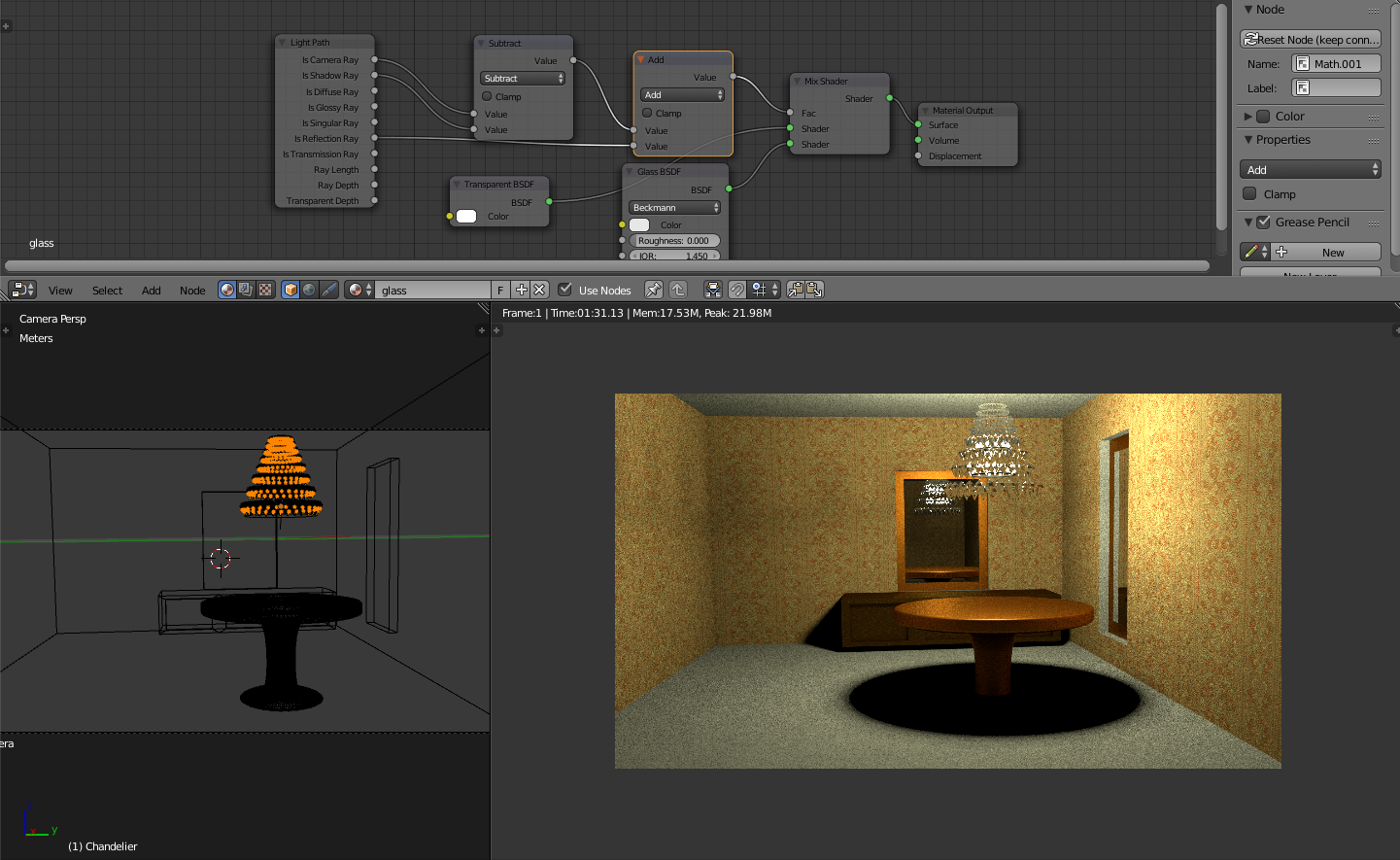Click the Reset Node refresh icon
Viewport: 1400px width, 860px height.
[x=1251, y=40]
